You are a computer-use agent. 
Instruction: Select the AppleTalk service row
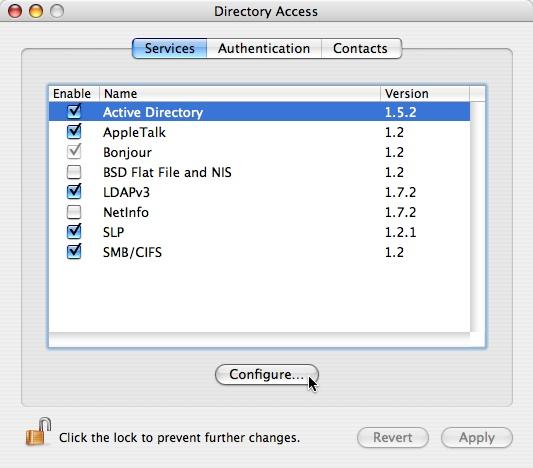click(259, 132)
